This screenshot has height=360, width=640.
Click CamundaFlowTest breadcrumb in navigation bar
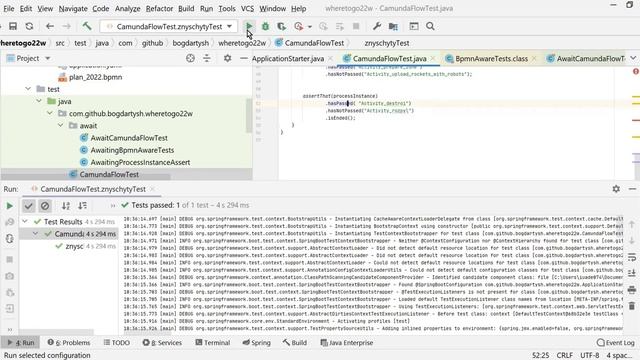tap(310, 43)
